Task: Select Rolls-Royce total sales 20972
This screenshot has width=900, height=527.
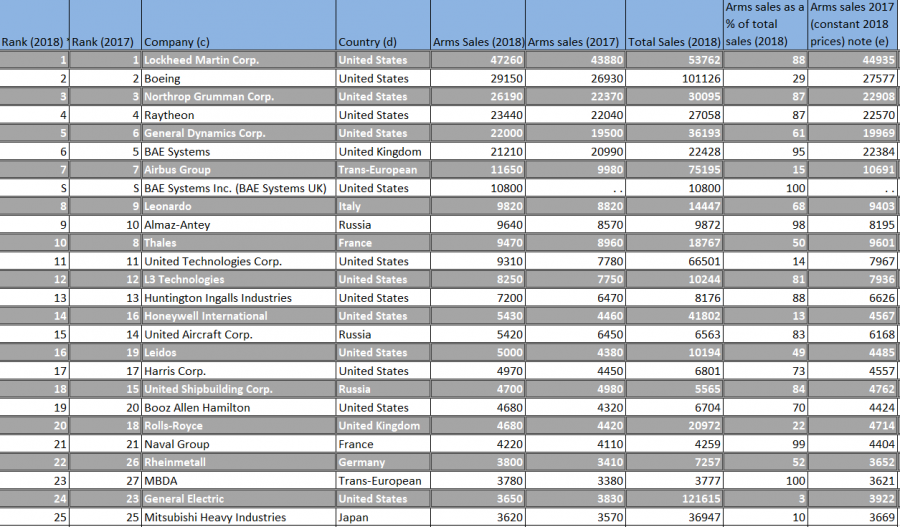Action: [x=674, y=426]
